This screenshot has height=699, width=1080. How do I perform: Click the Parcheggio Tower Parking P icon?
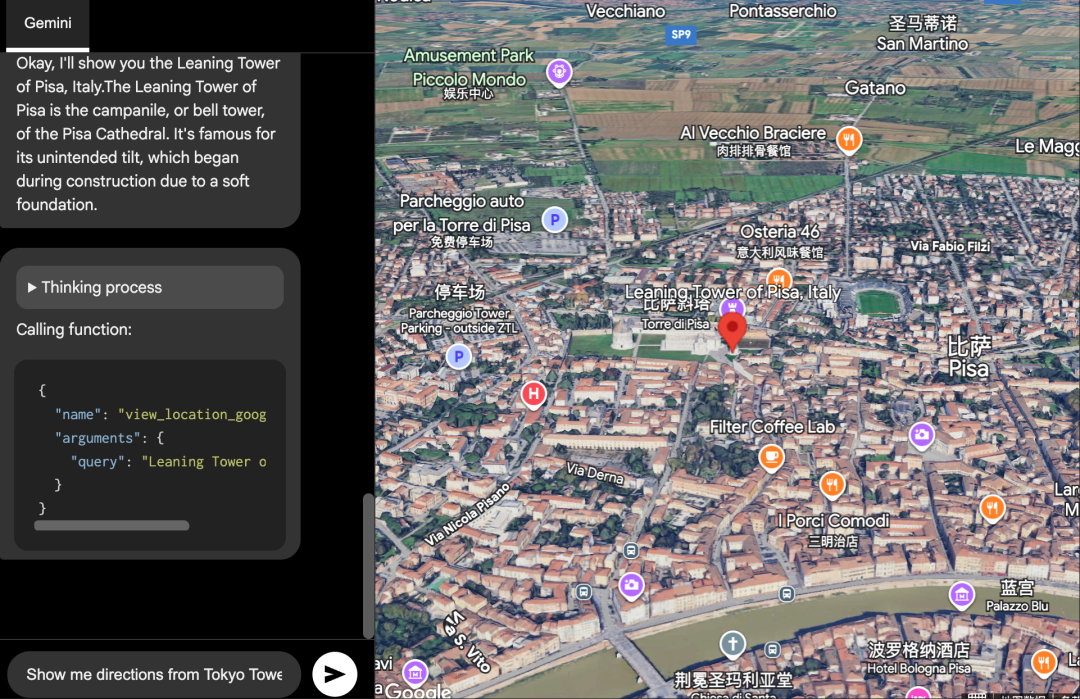[x=458, y=357]
